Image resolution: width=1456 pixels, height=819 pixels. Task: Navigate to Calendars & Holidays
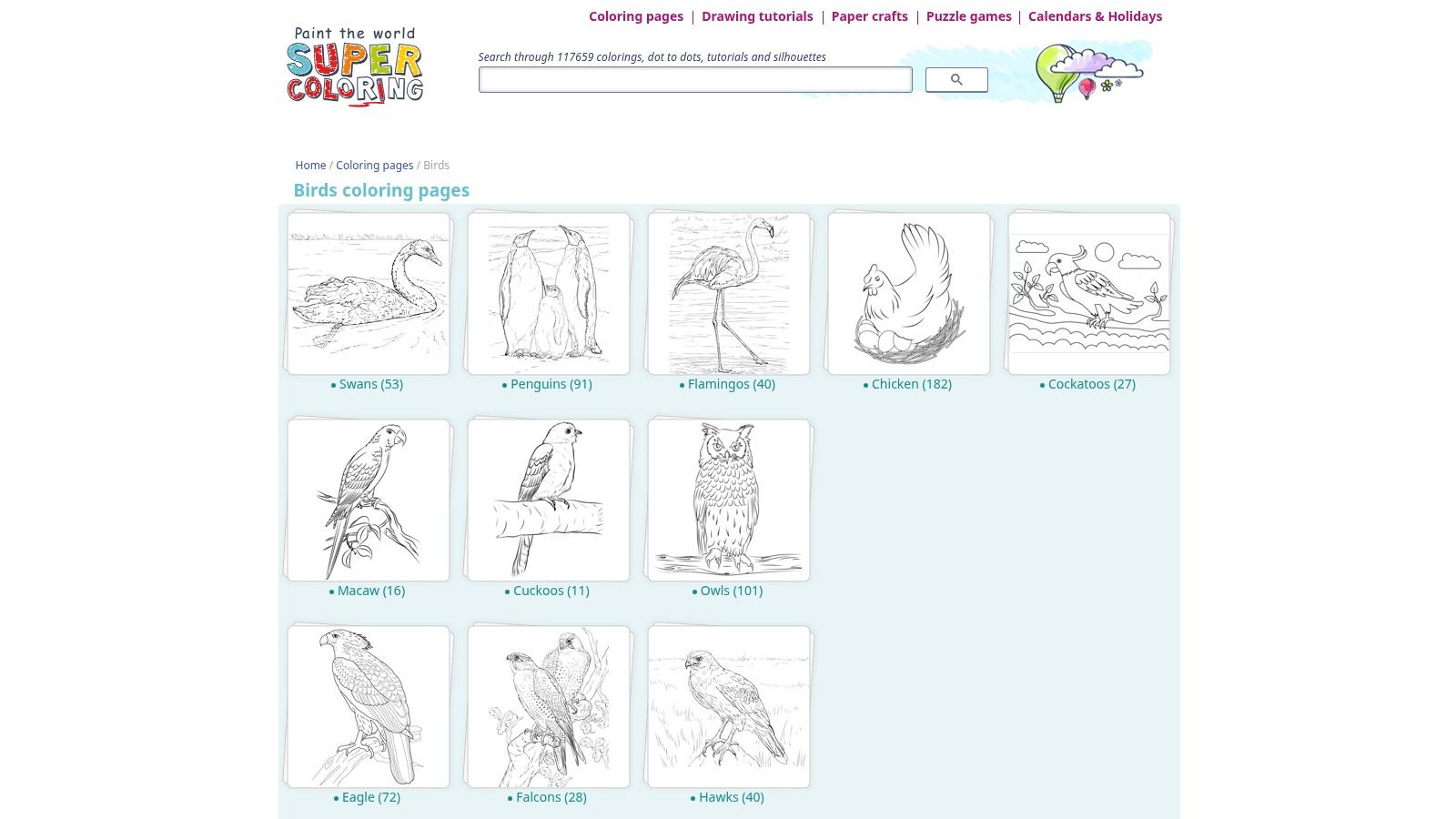point(1095,16)
